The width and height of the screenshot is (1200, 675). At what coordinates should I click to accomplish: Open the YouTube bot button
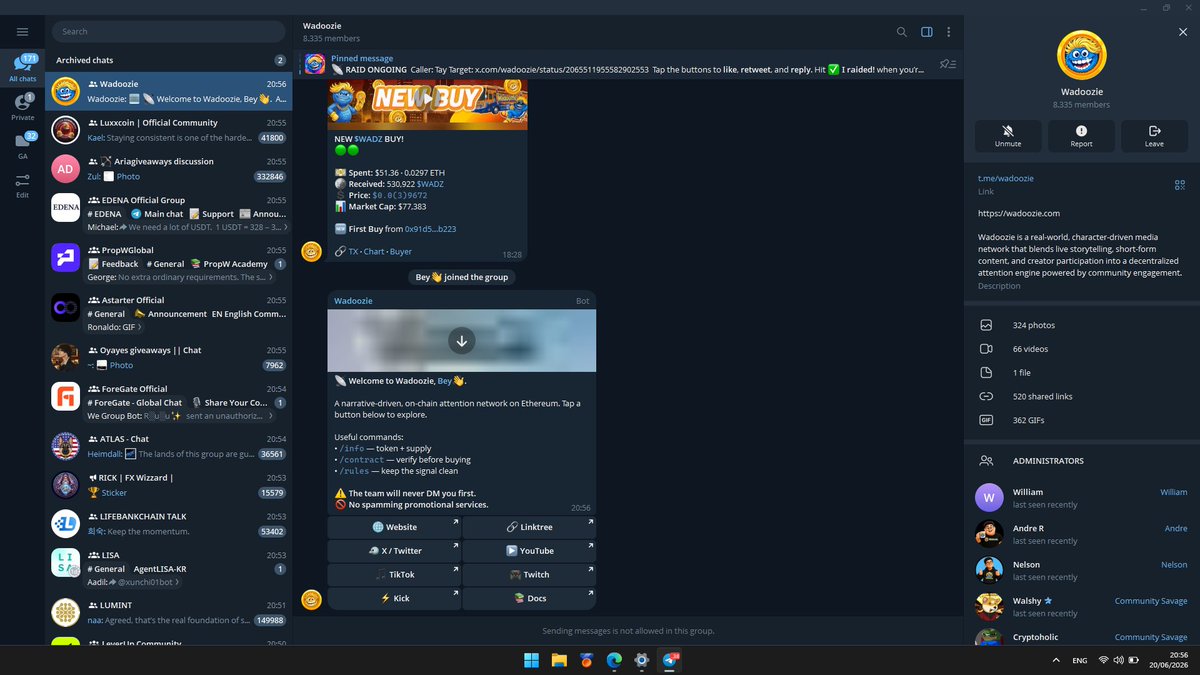[529, 551]
